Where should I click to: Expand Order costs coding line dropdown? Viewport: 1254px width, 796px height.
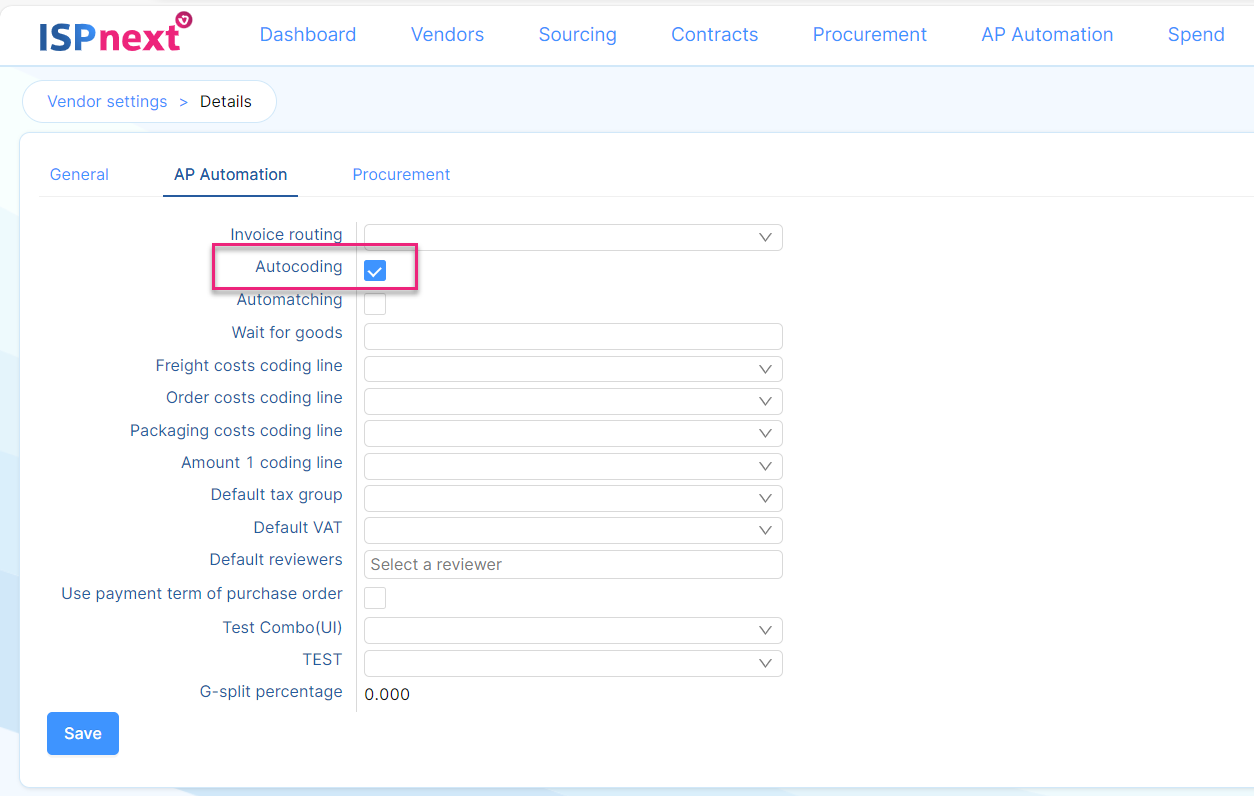(x=573, y=401)
